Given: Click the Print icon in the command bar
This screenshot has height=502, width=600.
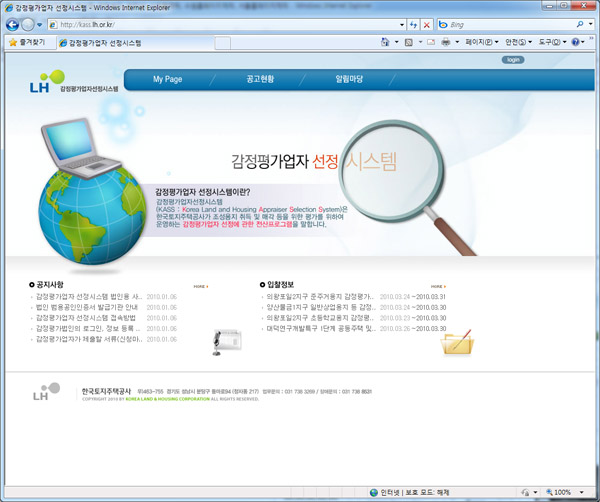Looking at the screenshot, I should (x=445, y=42).
